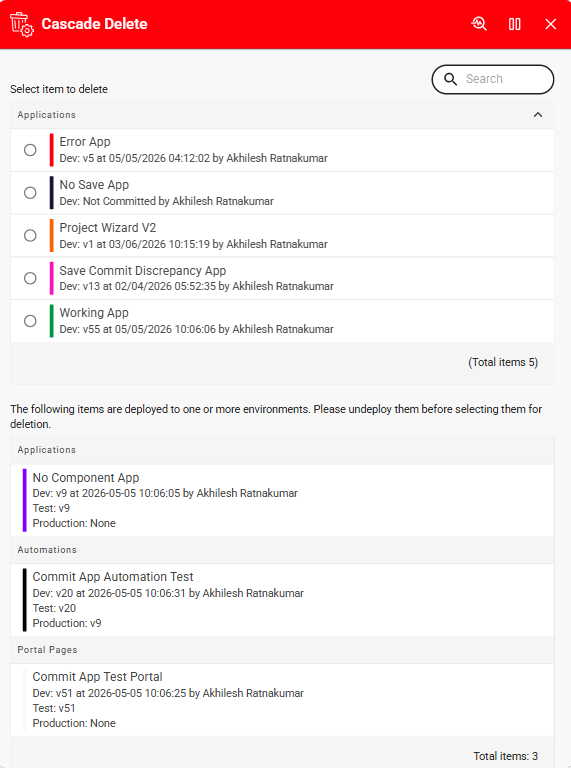Toggle the split panel view icon
Screen dimensions: 571x768
515,24
